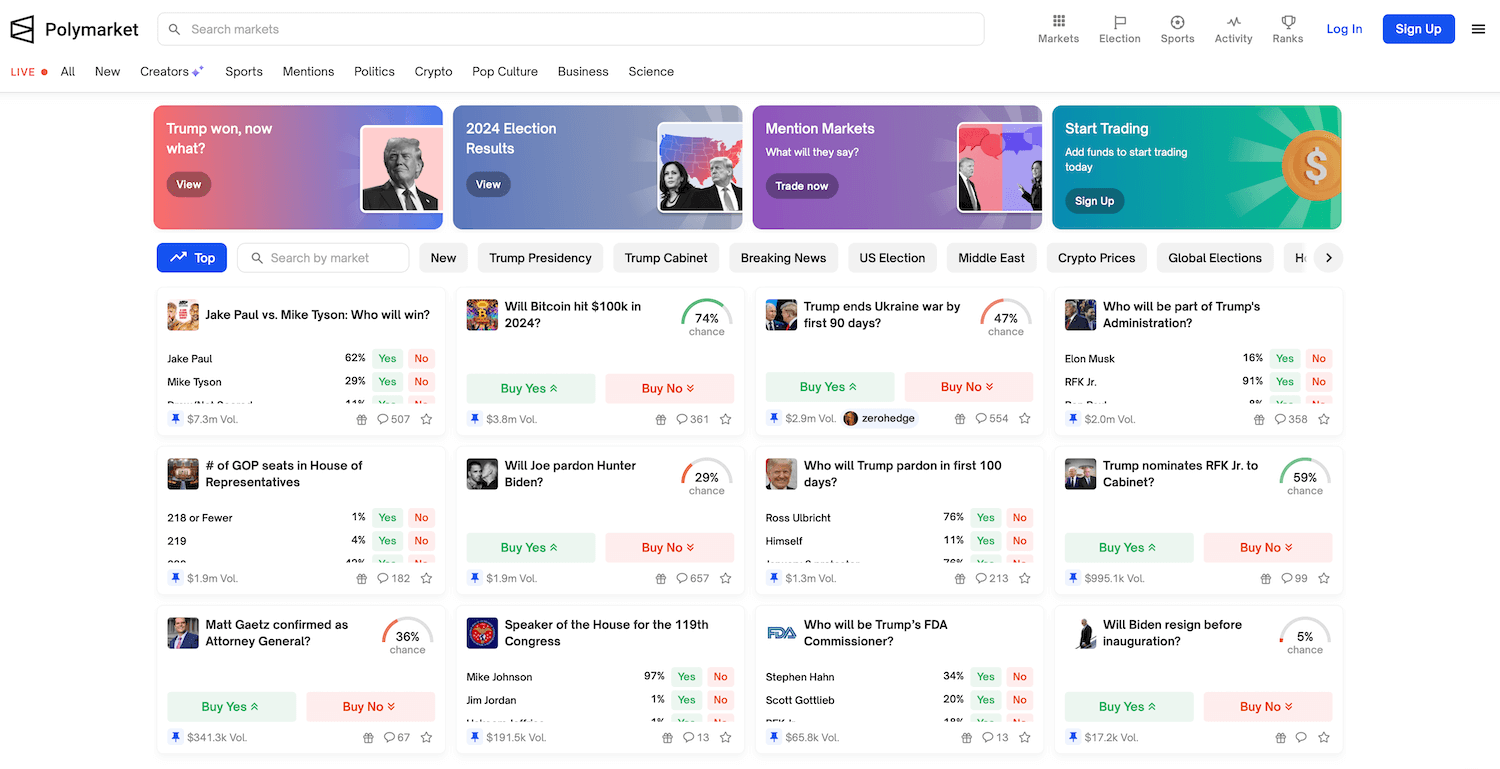
Task: Open the Election flag icon
Action: 1119,29
